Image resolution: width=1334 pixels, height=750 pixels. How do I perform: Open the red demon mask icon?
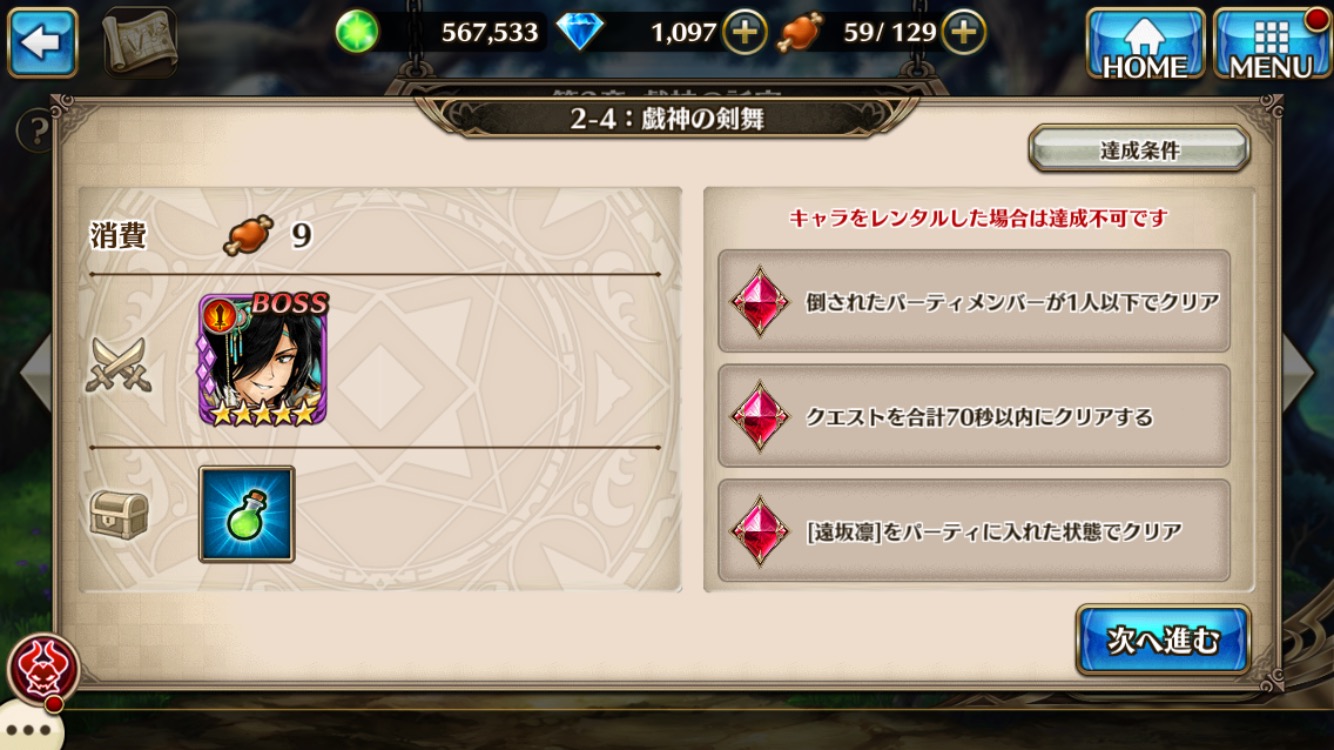43,668
